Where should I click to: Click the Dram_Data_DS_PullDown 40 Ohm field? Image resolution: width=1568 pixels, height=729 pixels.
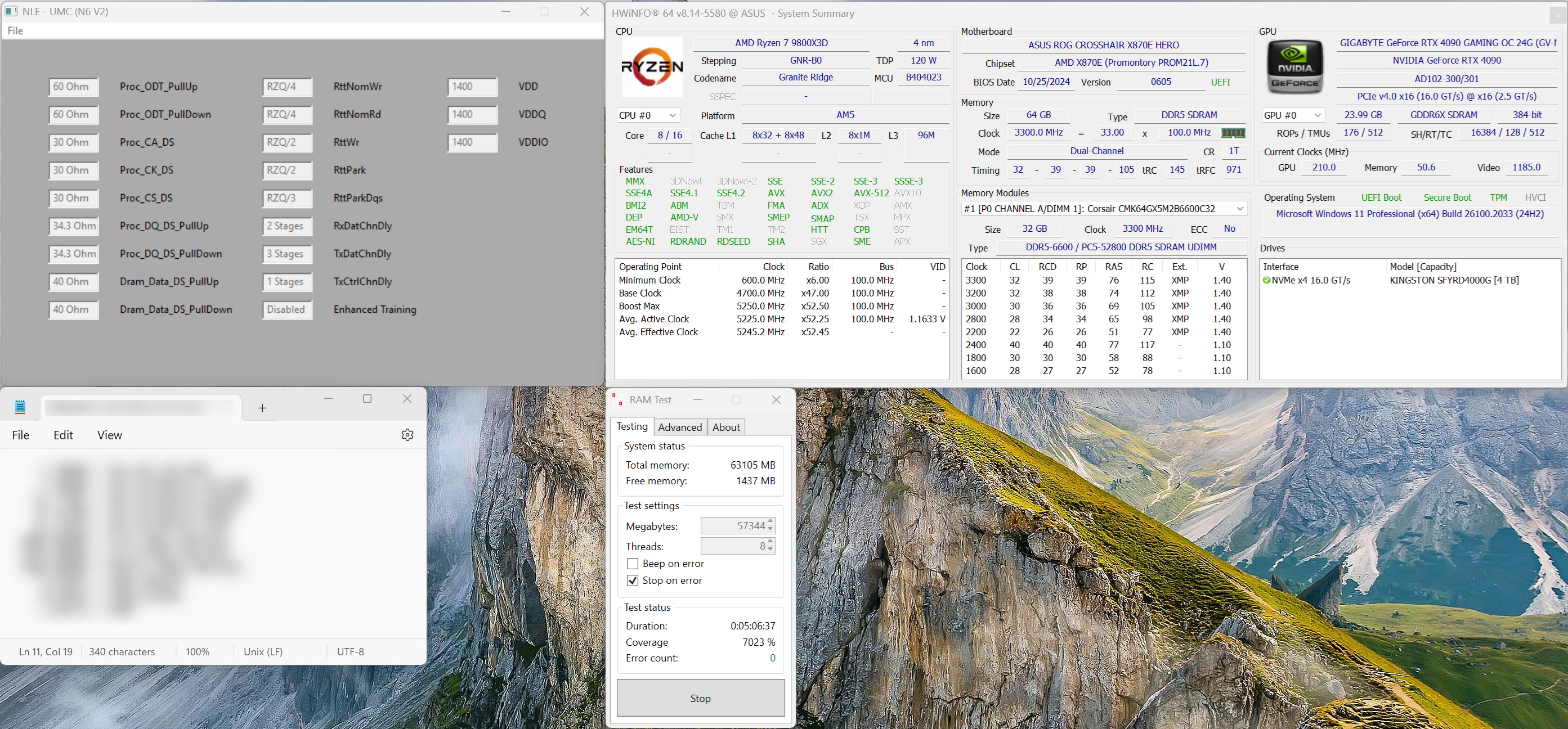coord(73,310)
